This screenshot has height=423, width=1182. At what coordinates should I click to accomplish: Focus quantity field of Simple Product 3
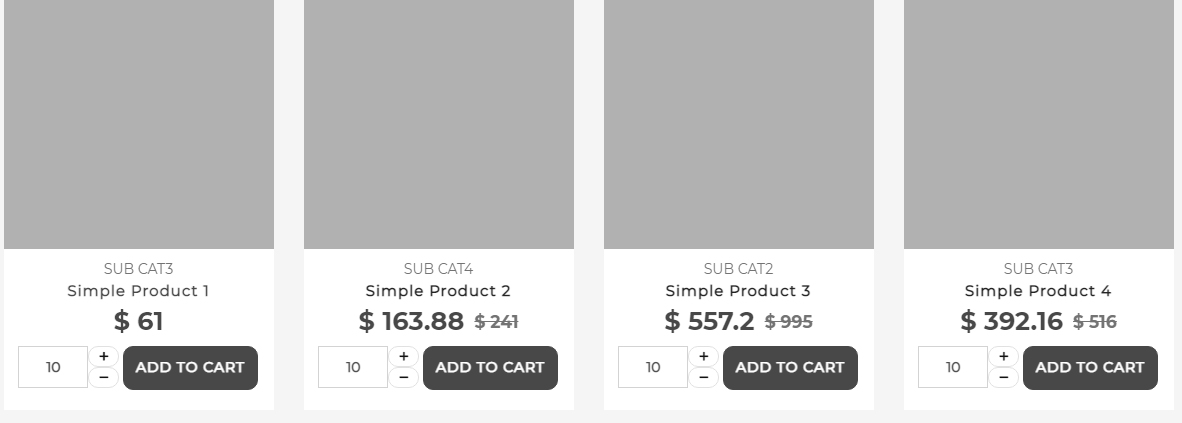click(x=653, y=367)
